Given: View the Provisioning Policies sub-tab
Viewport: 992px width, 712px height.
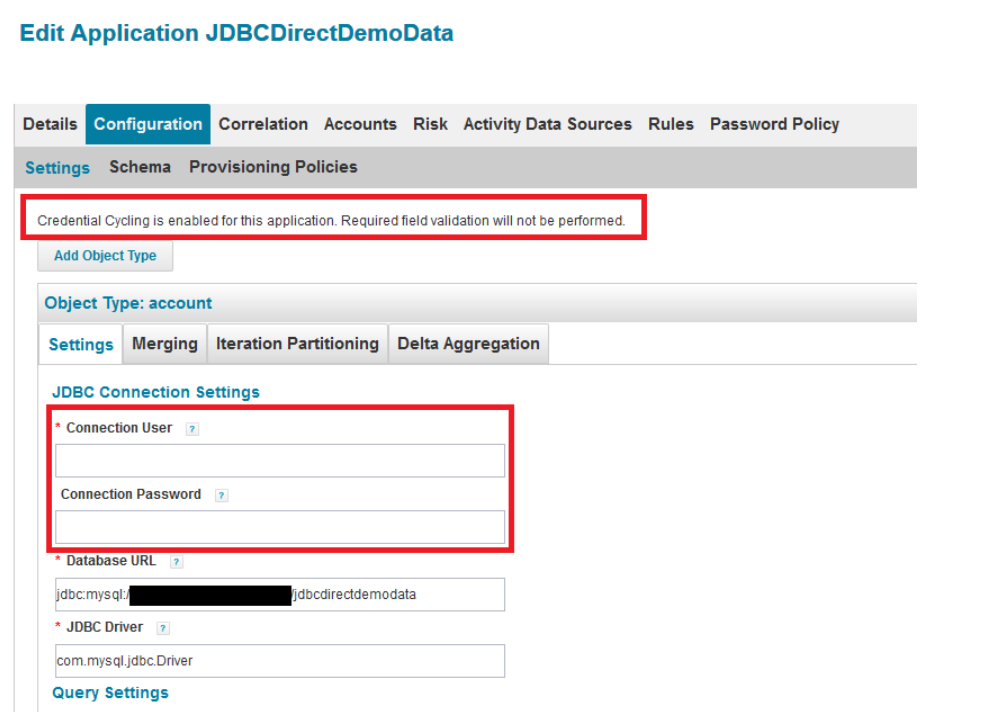Looking at the screenshot, I should pos(273,167).
